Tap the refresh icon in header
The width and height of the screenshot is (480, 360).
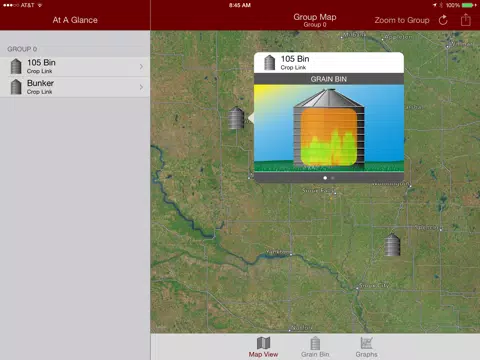[443, 20]
